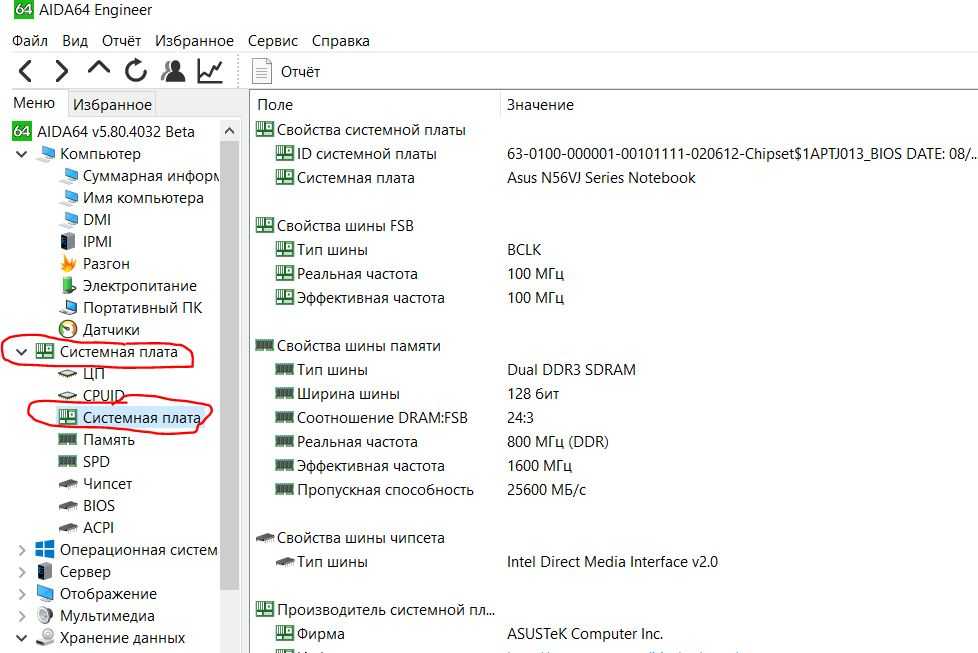Go up one level with the up arrow icon
This screenshot has width=978, height=653.
point(99,68)
